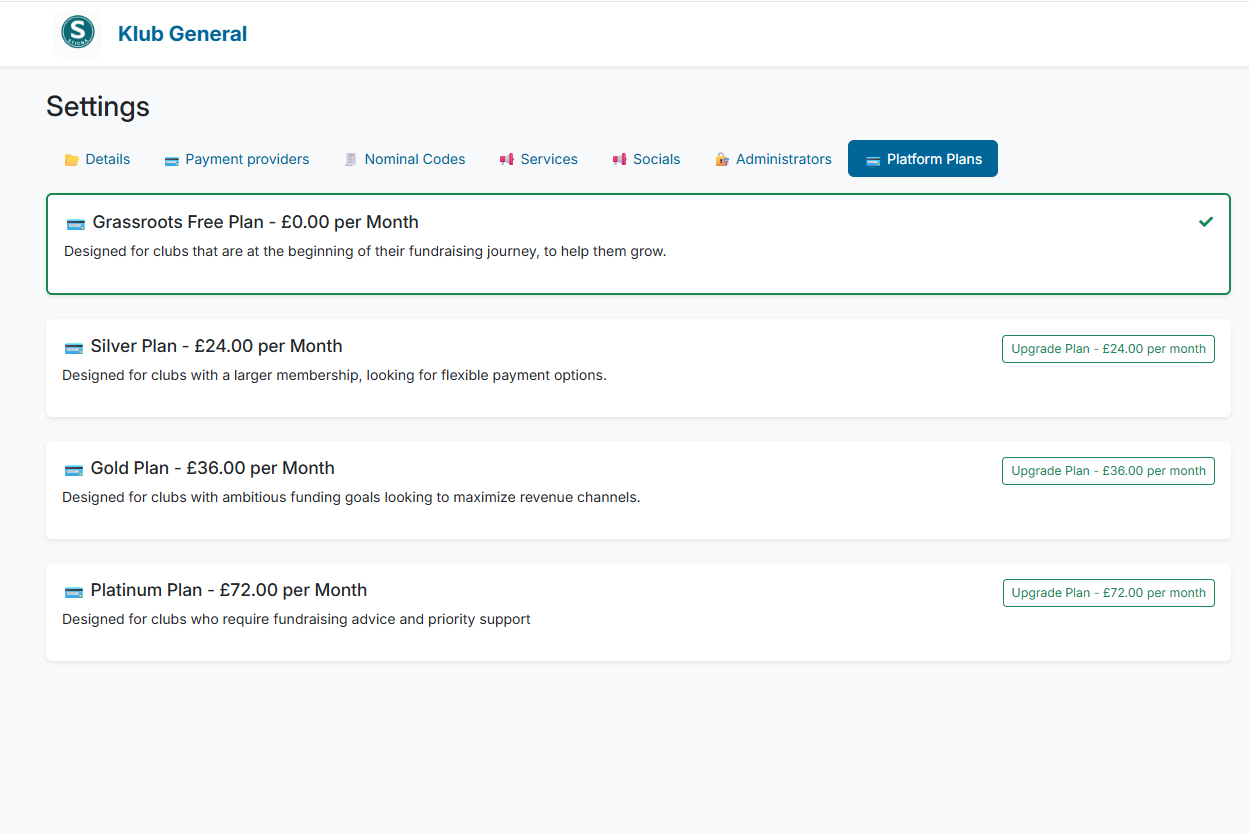Click the ledger icon next to Nominal Codes
Image resolution: width=1249 pixels, height=834 pixels.
350,159
